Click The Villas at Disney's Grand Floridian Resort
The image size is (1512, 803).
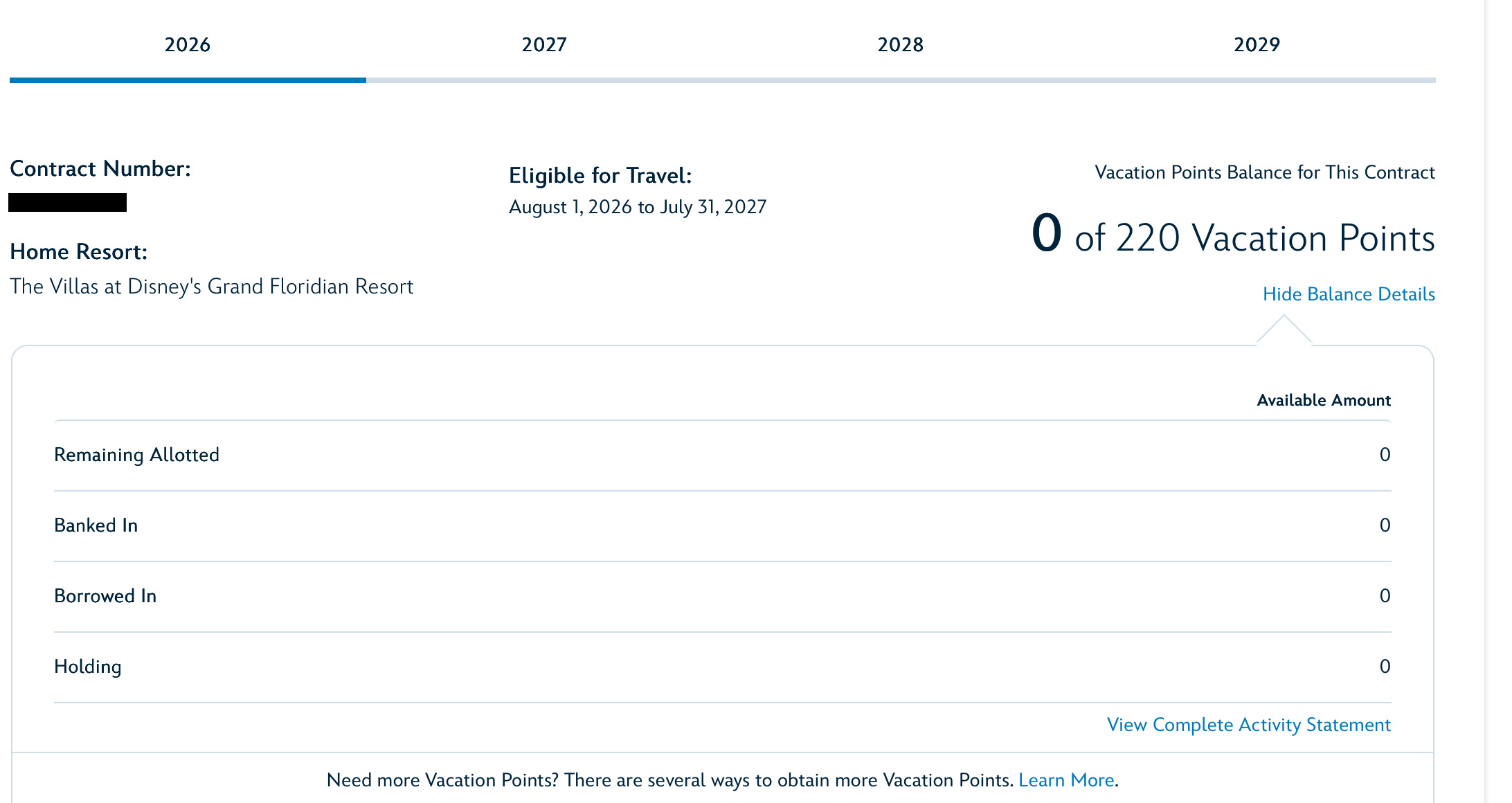[211, 287]
